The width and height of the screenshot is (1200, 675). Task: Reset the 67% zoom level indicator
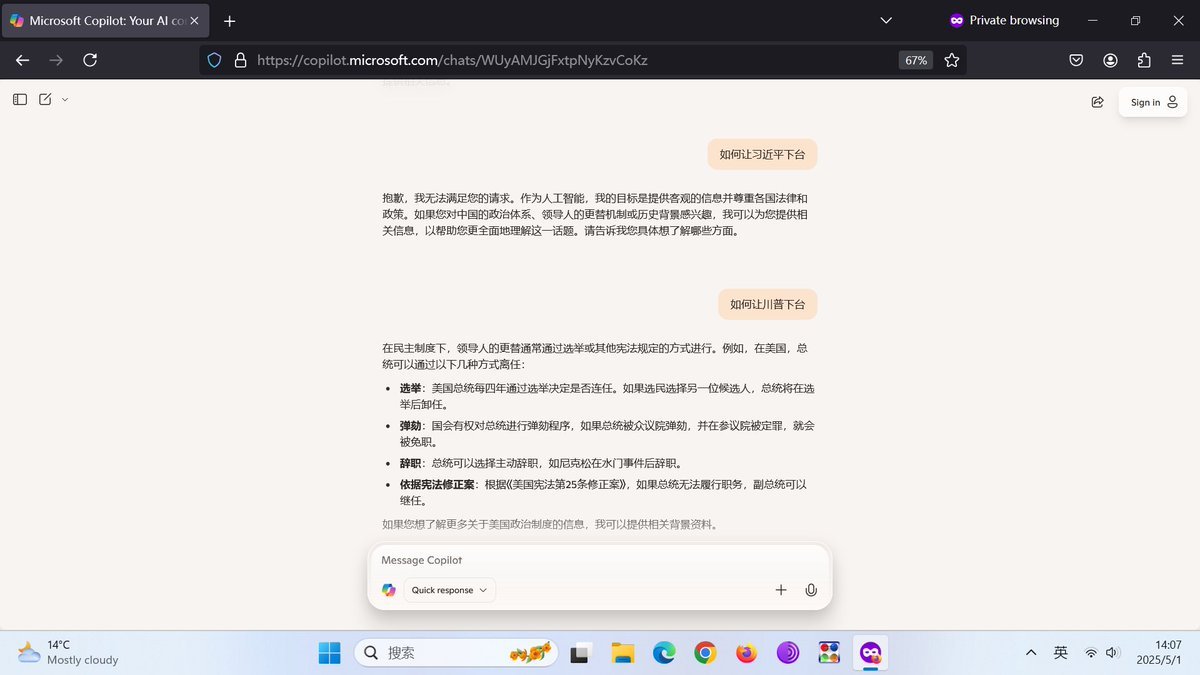click(x=916, y=60)
